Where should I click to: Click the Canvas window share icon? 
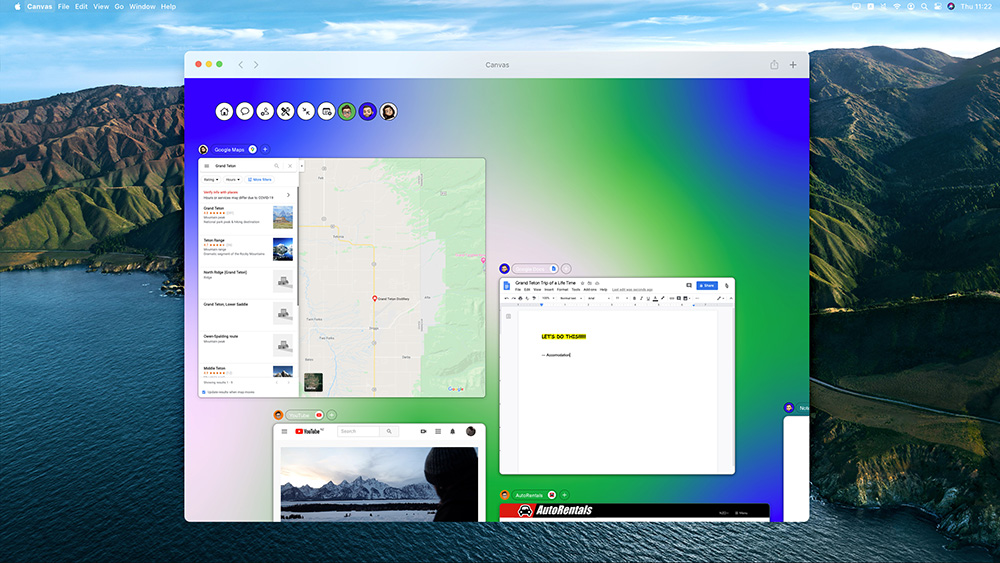(x=774, y=64)
